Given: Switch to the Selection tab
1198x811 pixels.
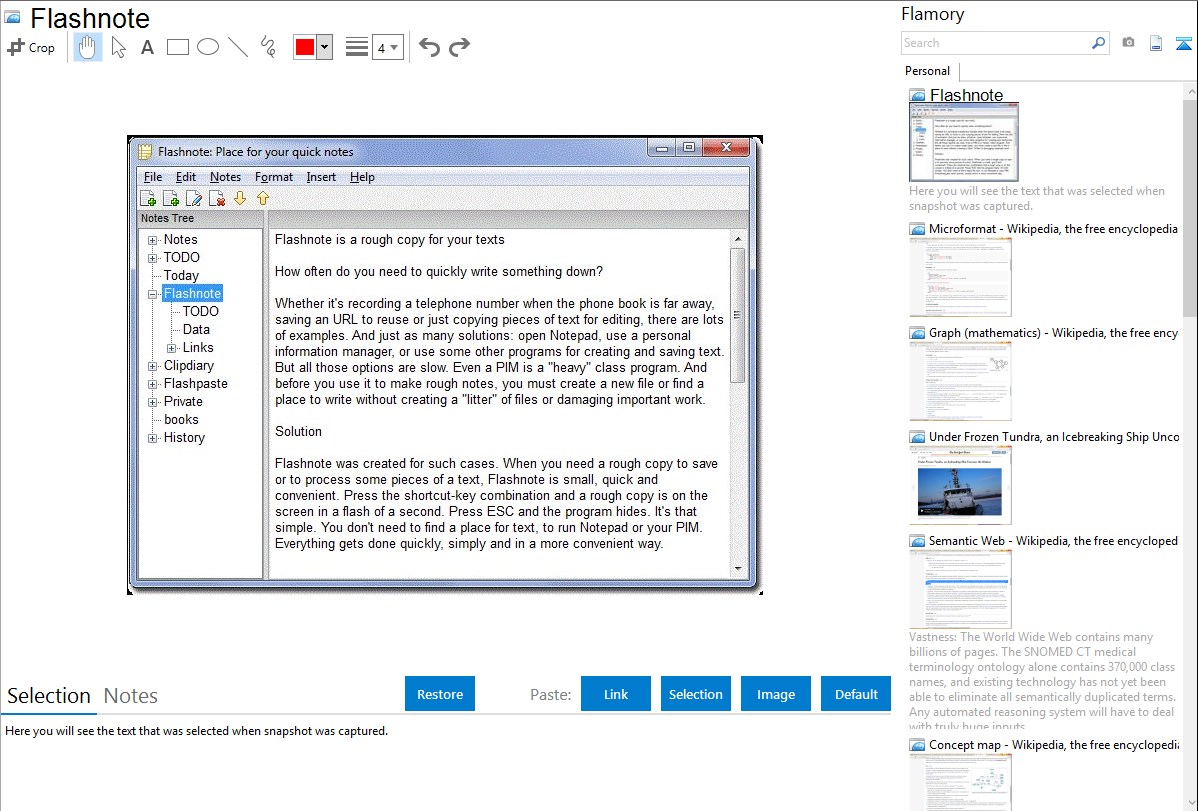Looking at the screenshot, I should click(x=49, y=696).
